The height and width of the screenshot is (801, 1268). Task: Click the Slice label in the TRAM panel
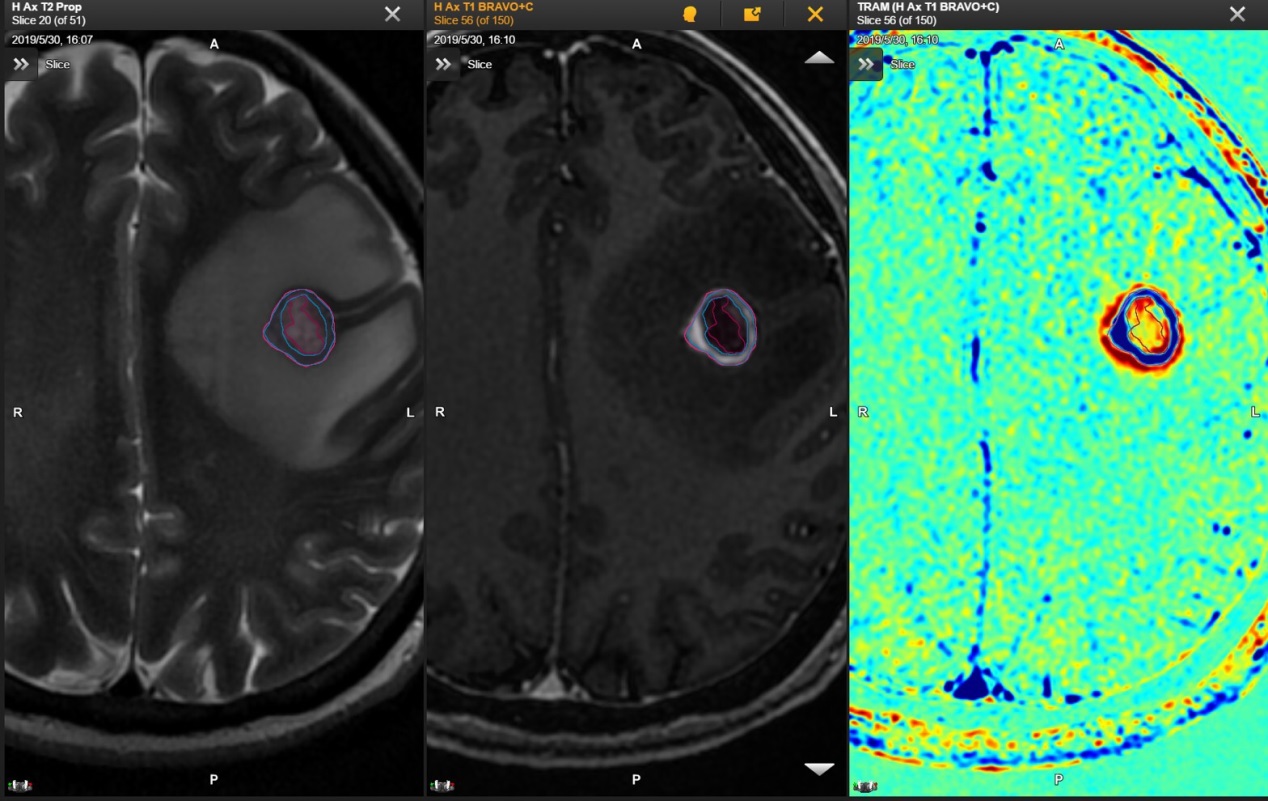902,64
